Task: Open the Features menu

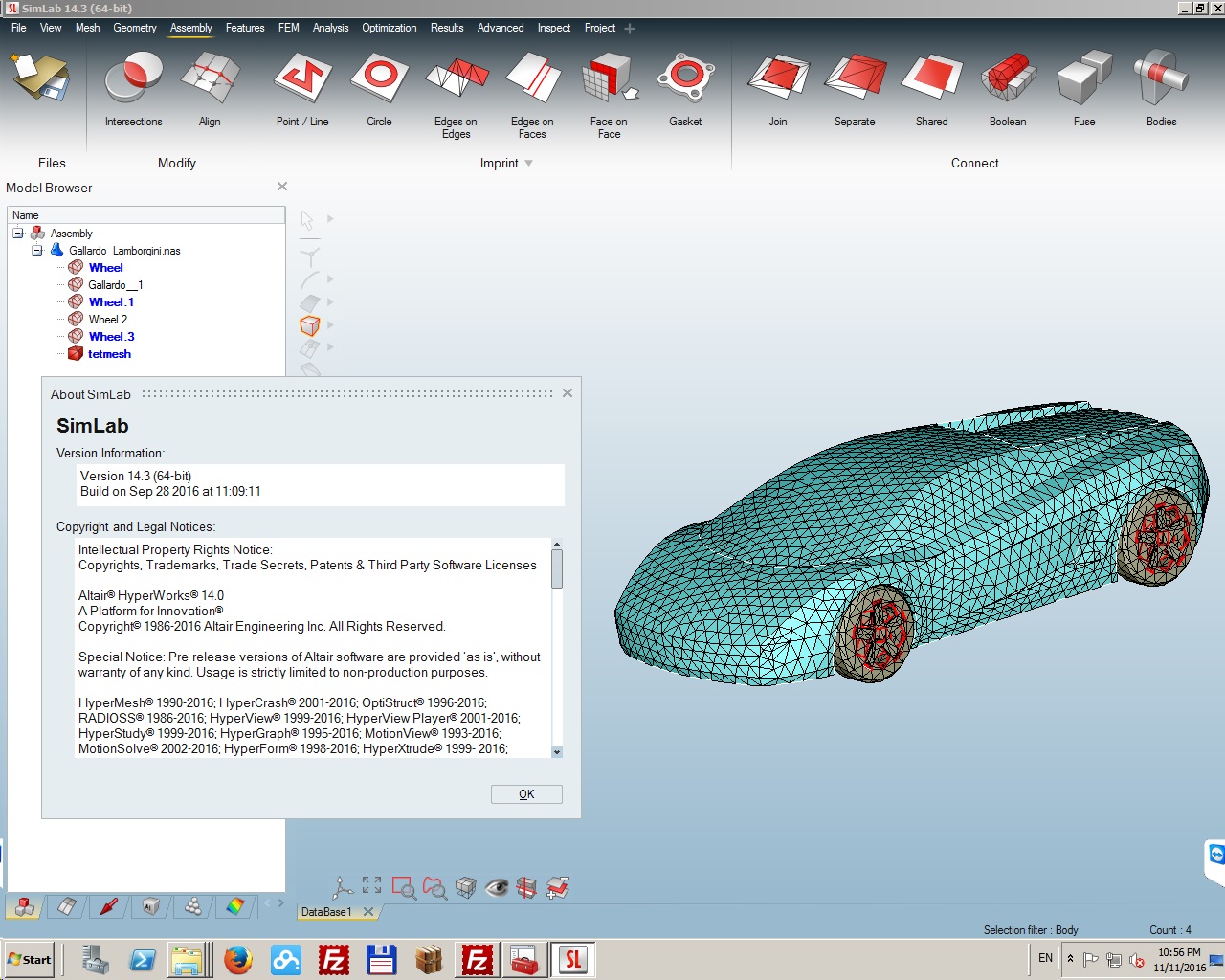Action: point(245,28)
